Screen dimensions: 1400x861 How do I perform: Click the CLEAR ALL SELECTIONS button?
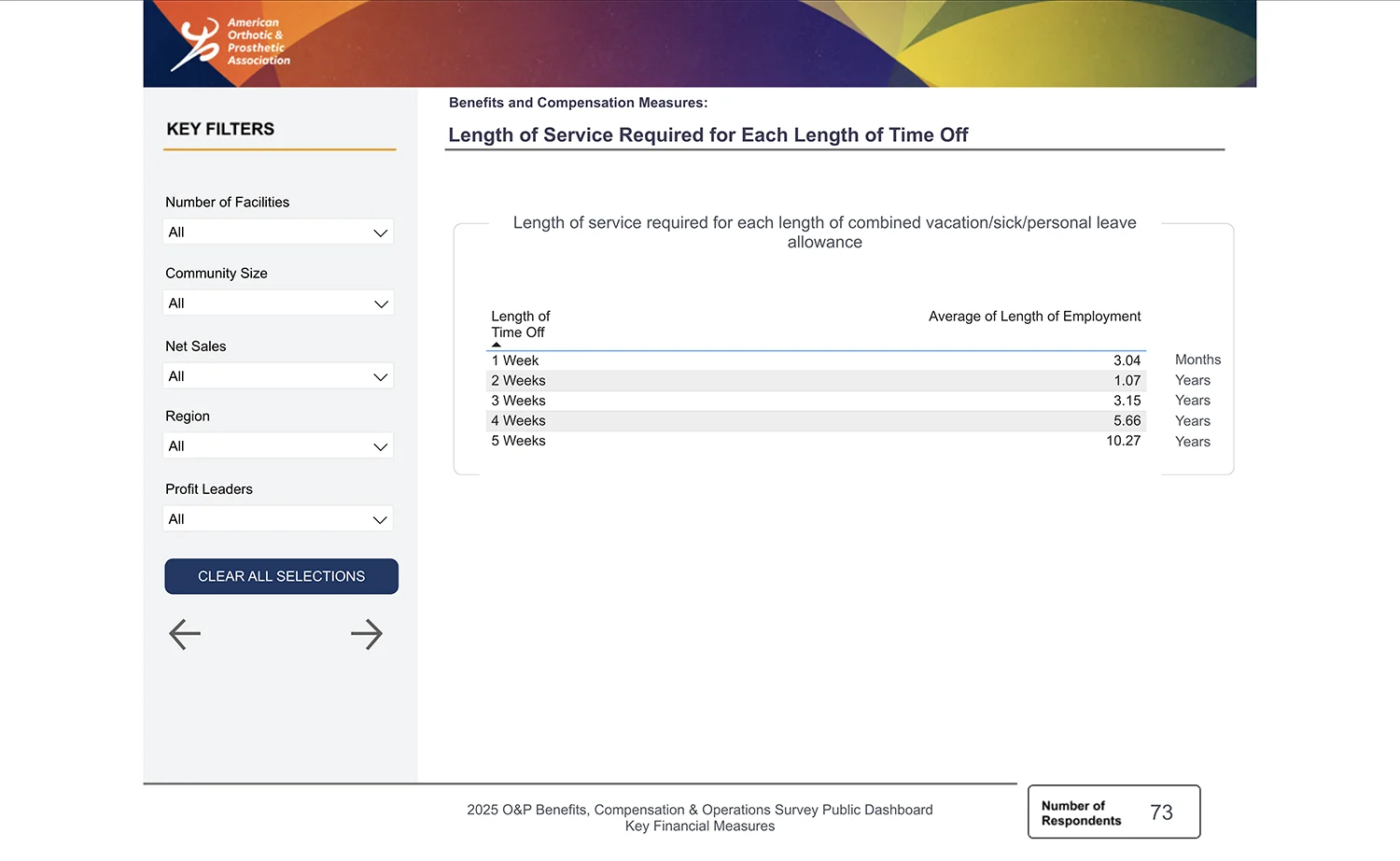pos(282,576)
